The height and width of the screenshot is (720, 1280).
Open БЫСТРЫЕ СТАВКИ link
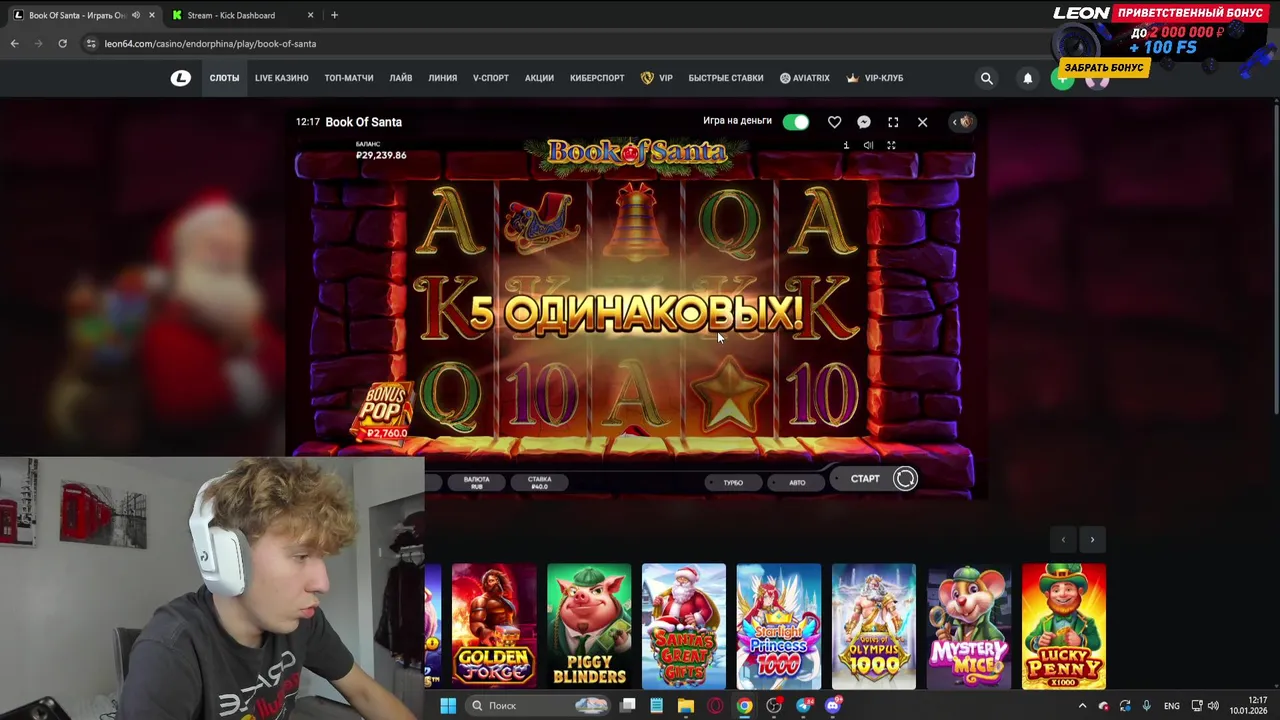click(x=726, y=78)
